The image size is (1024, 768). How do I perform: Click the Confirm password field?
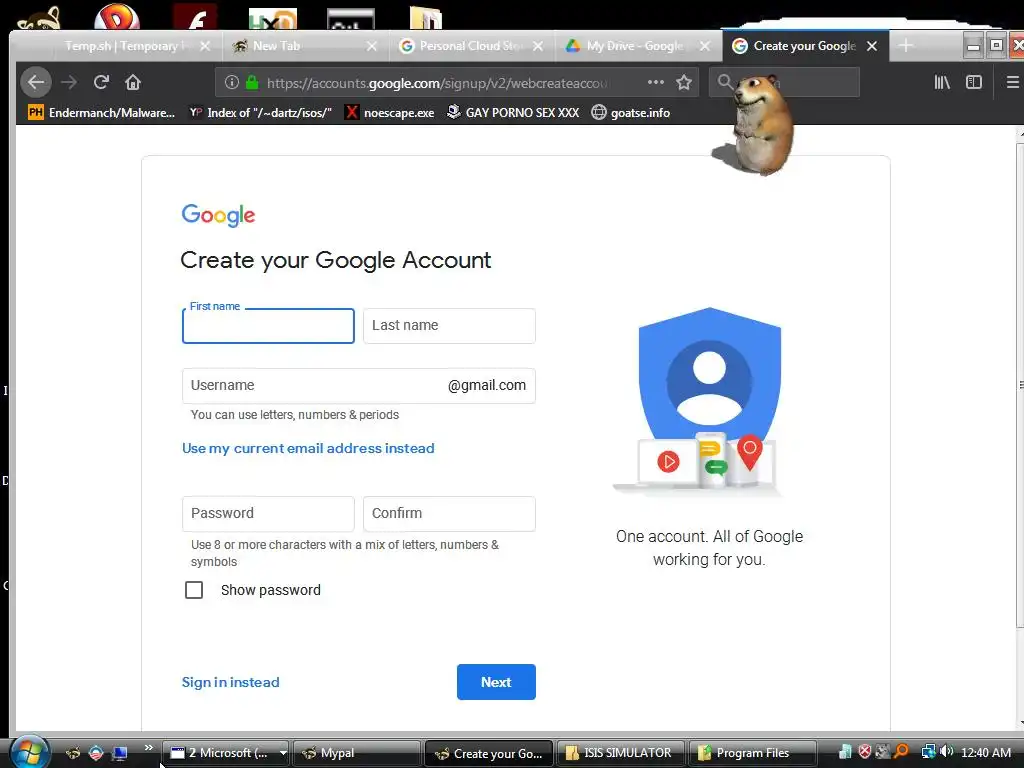449,513
